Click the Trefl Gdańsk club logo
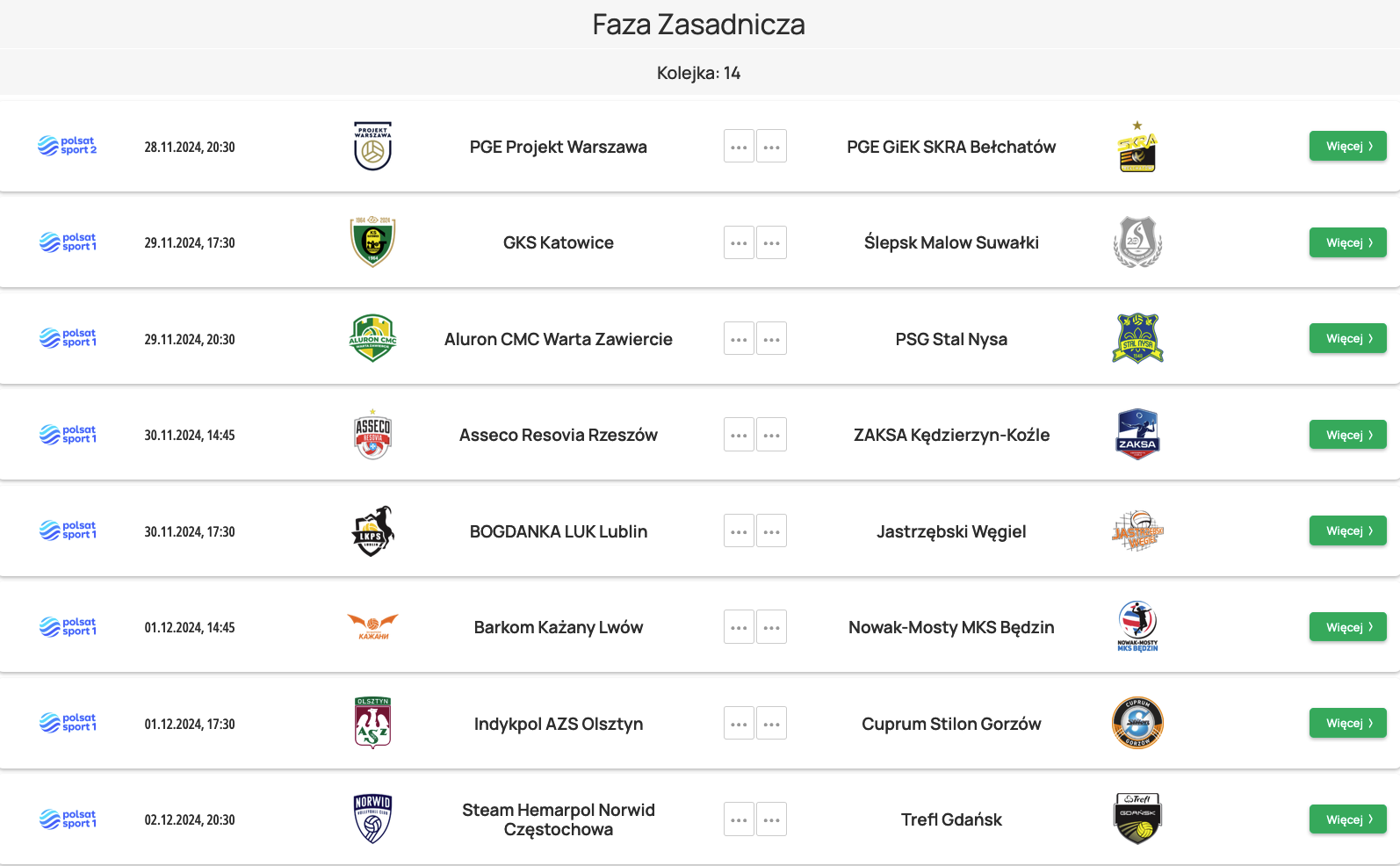 (x=1137, y=819)
